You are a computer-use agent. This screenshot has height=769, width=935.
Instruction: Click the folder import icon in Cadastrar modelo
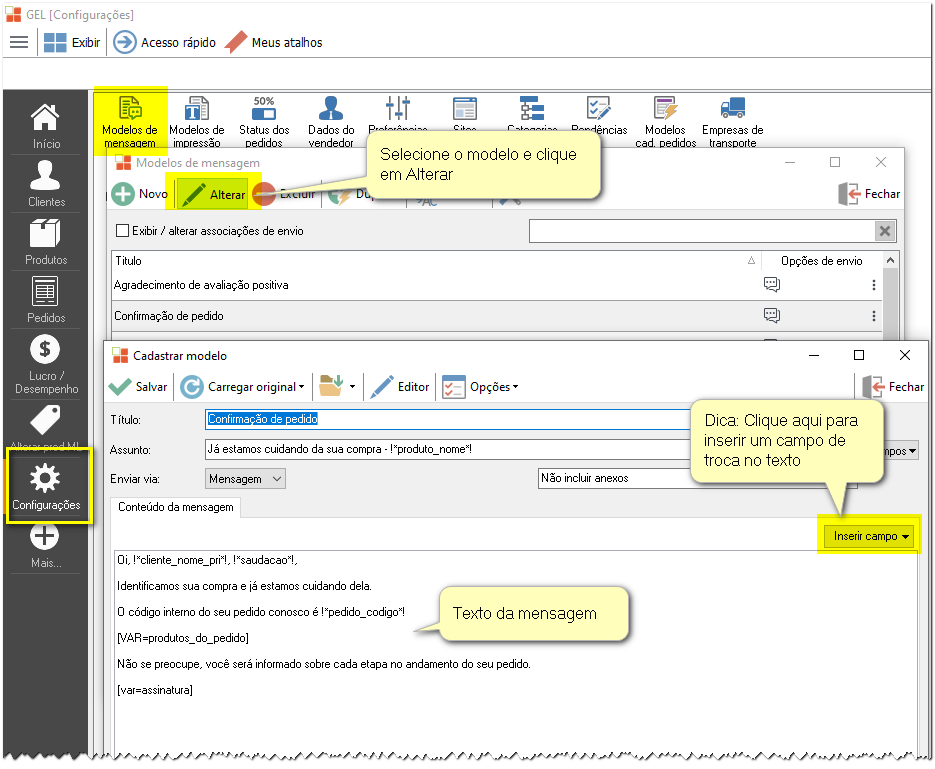[x=331, y=386]
